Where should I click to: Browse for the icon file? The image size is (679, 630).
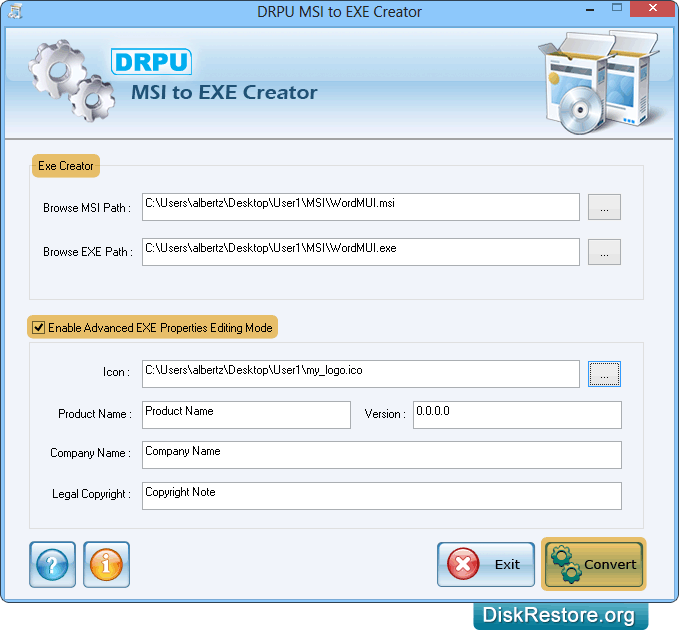[604, 374]
